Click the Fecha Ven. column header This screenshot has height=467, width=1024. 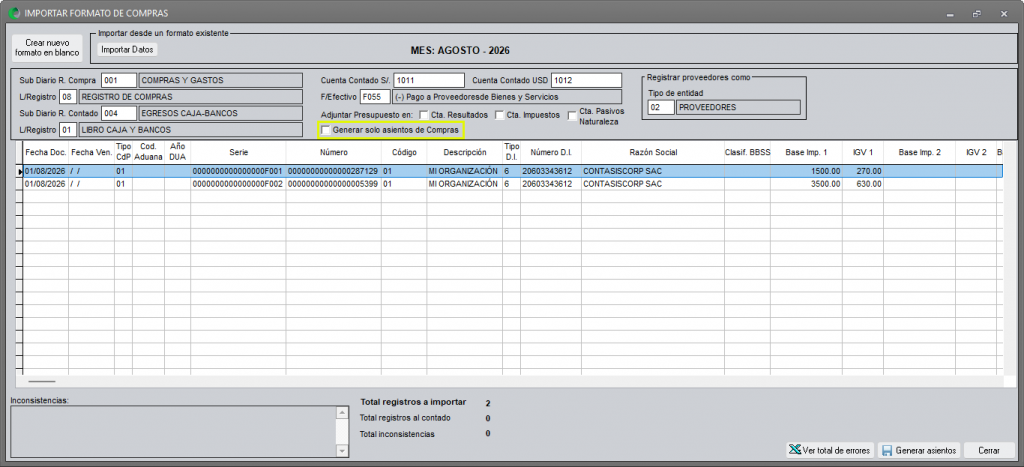click(x=91, y=152)
